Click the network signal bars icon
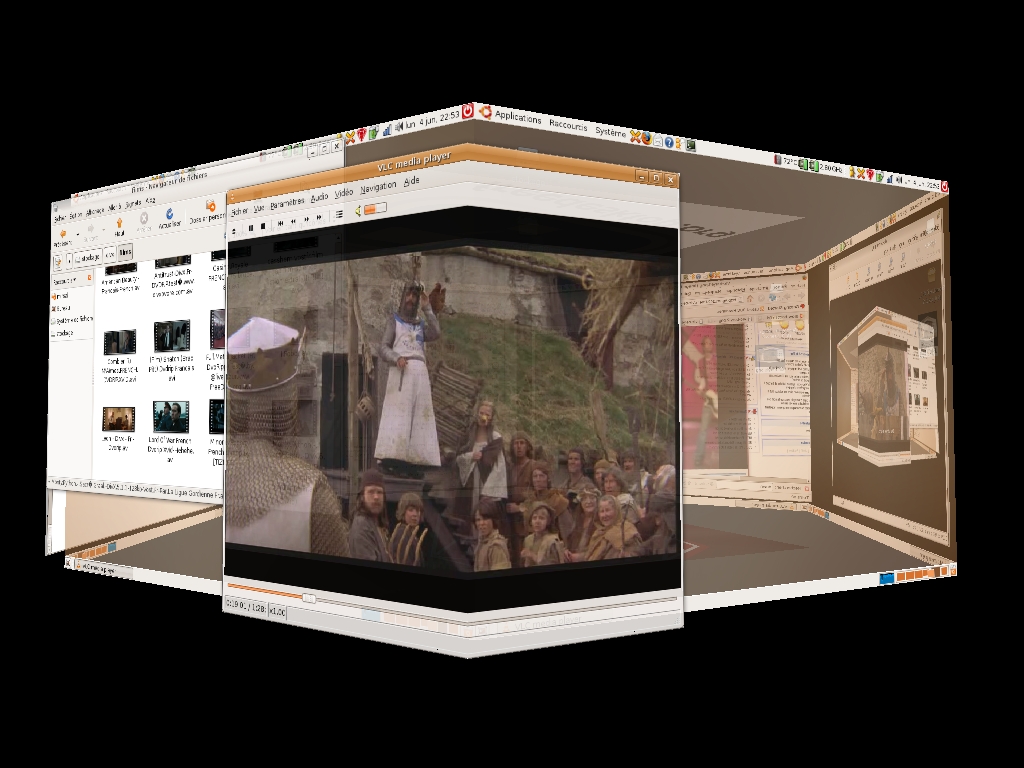Image resolution: width=1024 pixels, height=768 pixels. coord(387,129)
